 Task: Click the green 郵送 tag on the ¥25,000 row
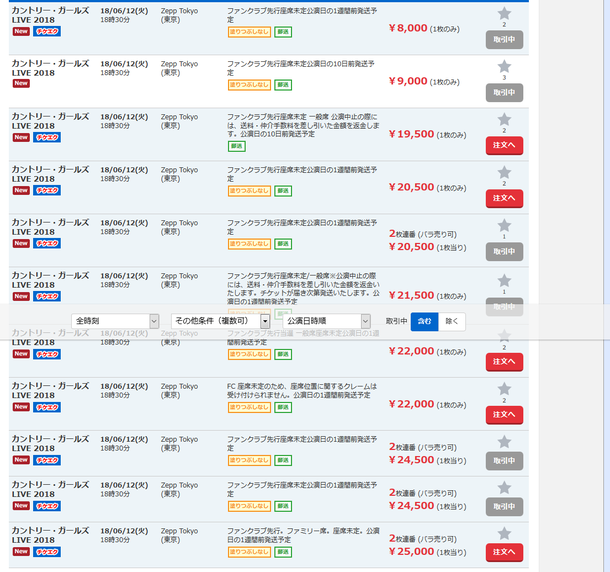(283, 552)
